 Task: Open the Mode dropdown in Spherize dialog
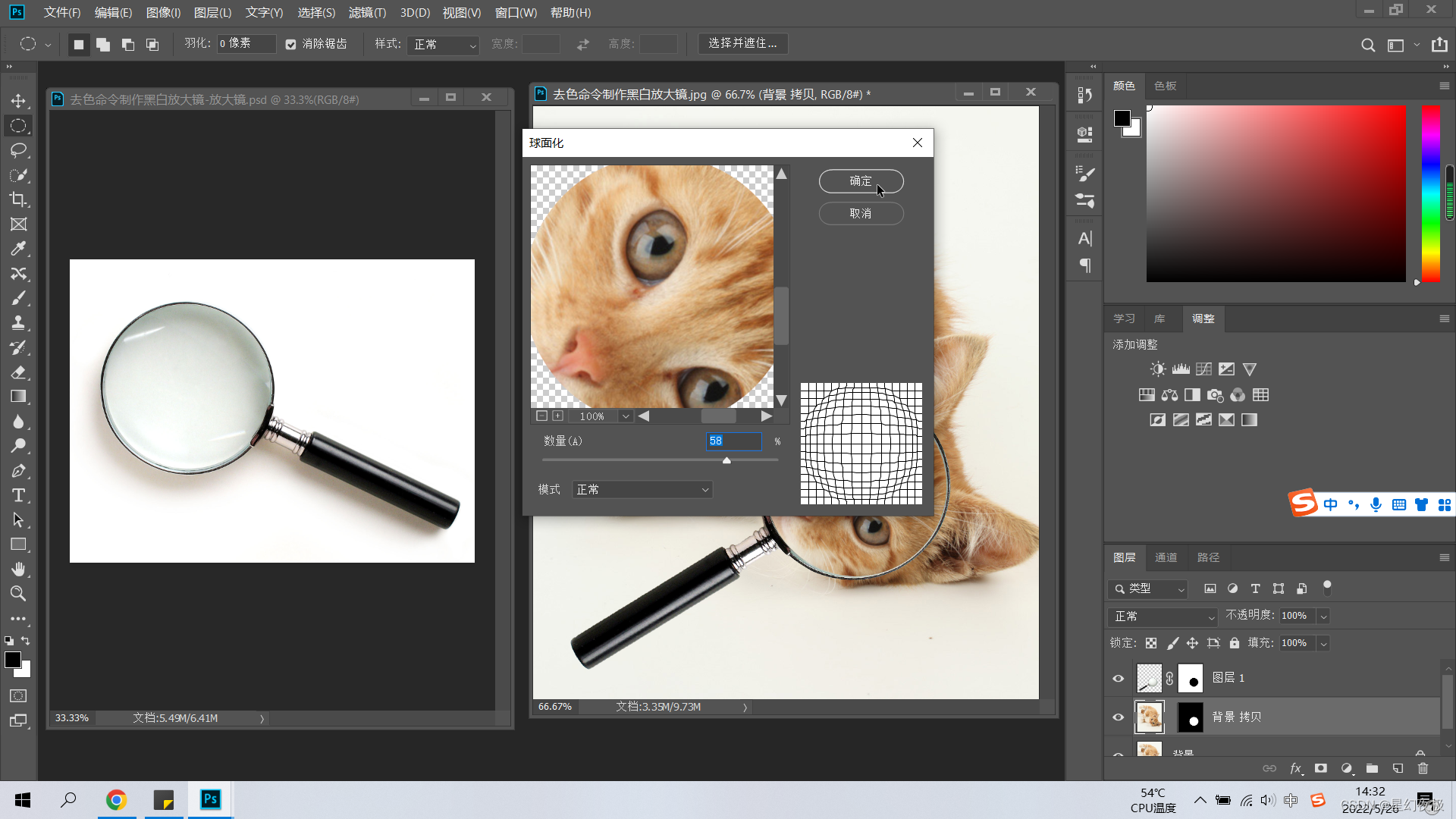pos(642,490)
